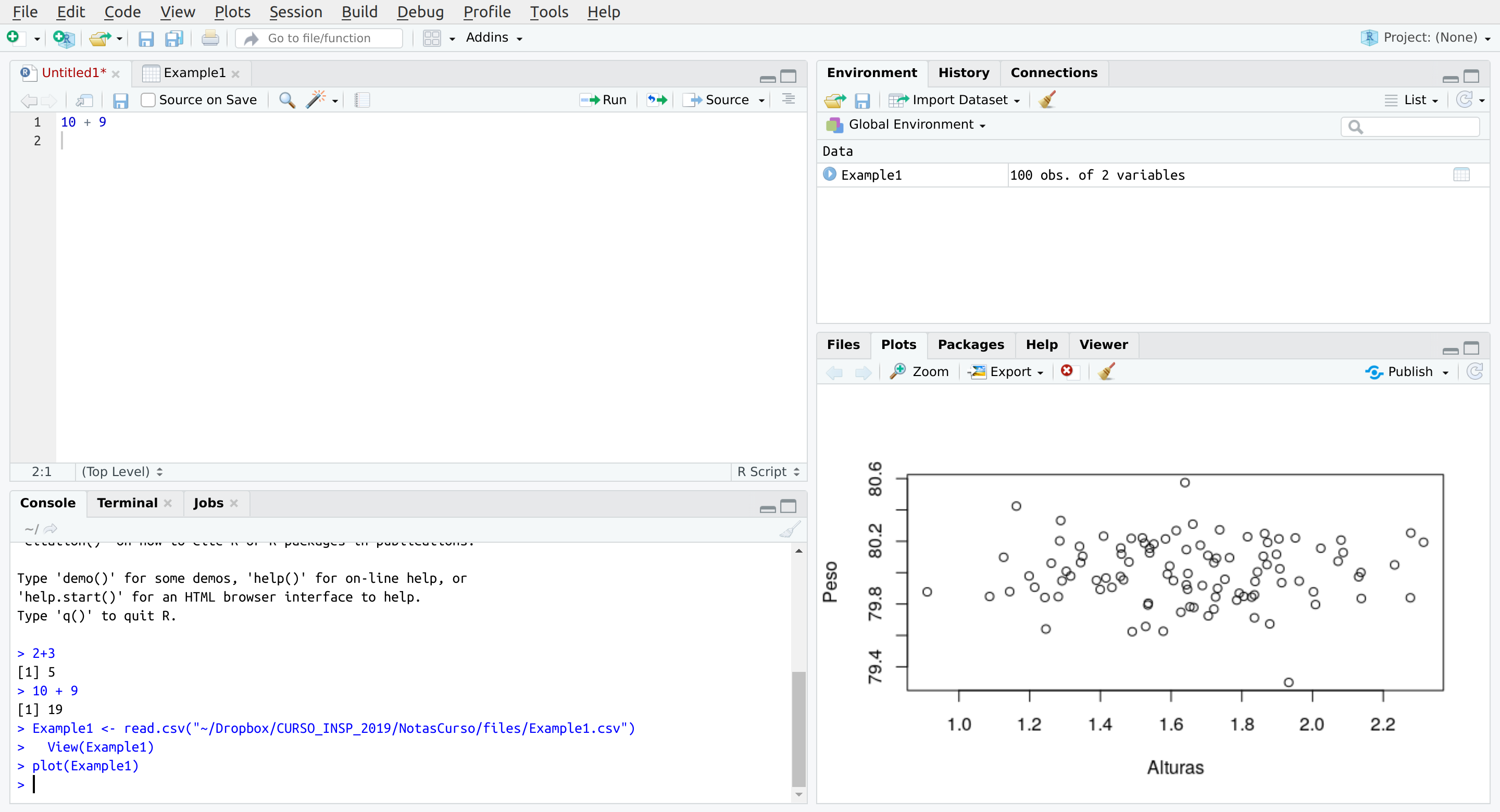Source the script file
This screenshot has width=1500, height=812.
point(716,100)
